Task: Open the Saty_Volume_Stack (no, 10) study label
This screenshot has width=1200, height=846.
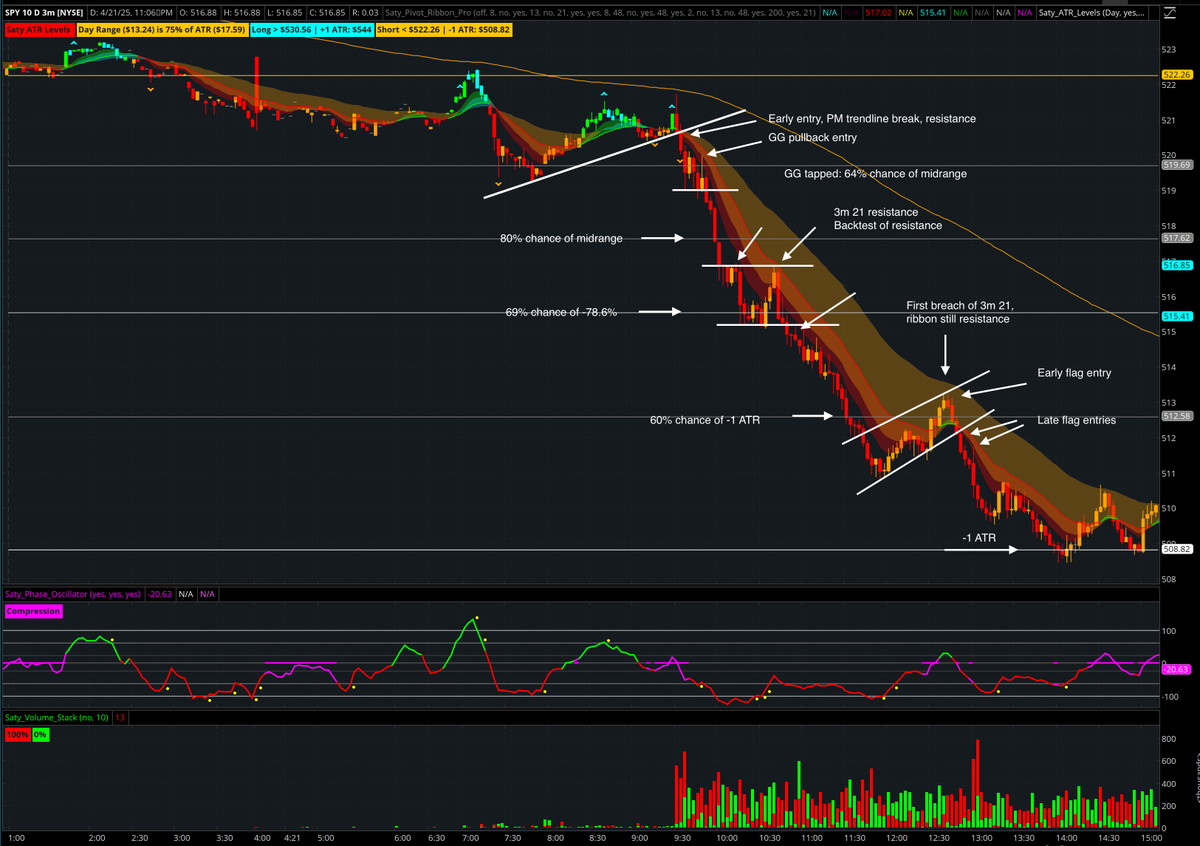Action: point(56,718)
